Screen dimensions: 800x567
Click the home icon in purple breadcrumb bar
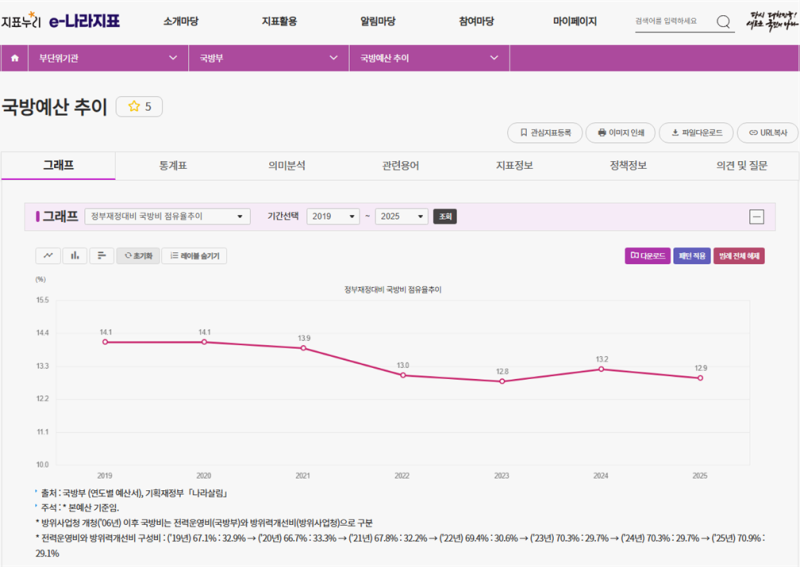click(x=14, y=58)
